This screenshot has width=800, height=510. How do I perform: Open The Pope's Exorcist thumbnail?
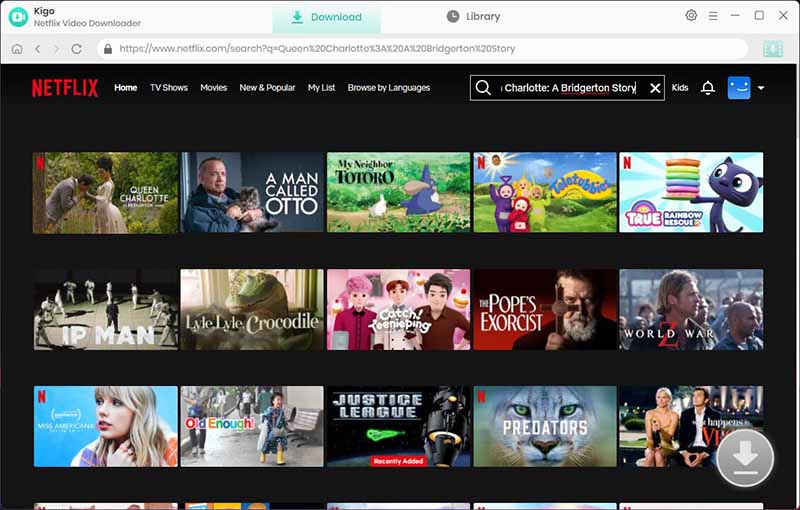pyautogui.click(x=545, y=310)
